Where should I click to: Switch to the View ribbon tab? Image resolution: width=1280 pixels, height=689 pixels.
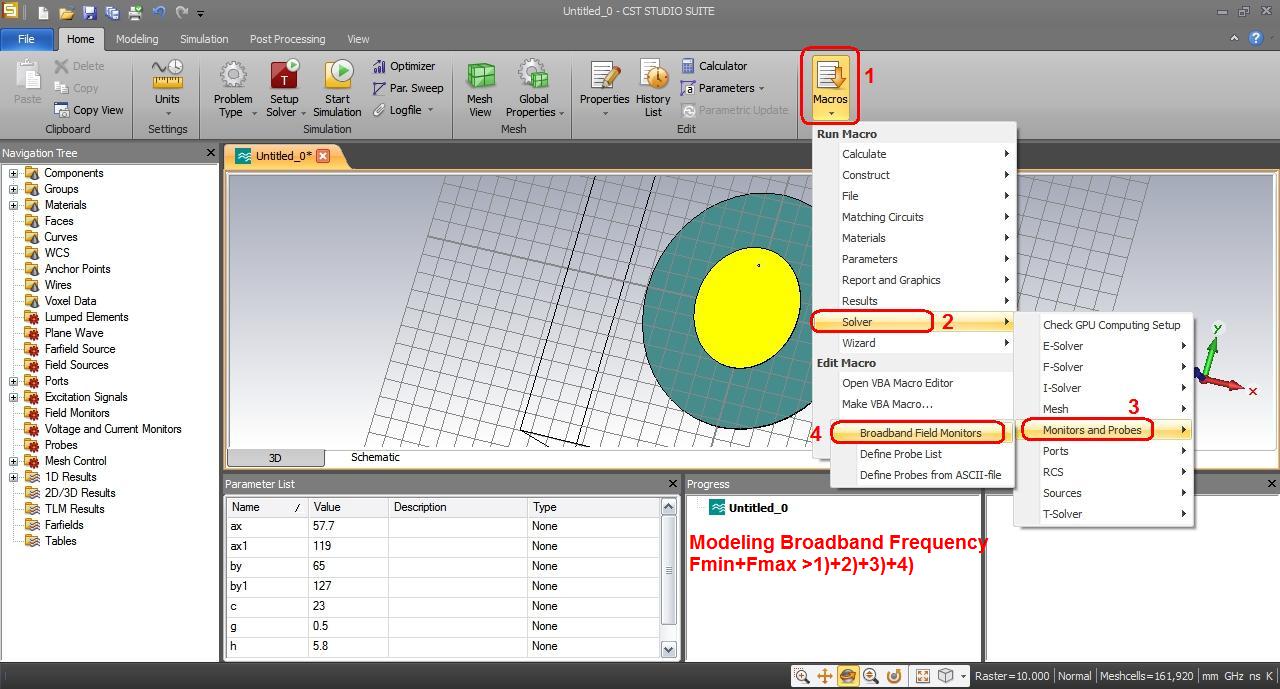(358, 39)
